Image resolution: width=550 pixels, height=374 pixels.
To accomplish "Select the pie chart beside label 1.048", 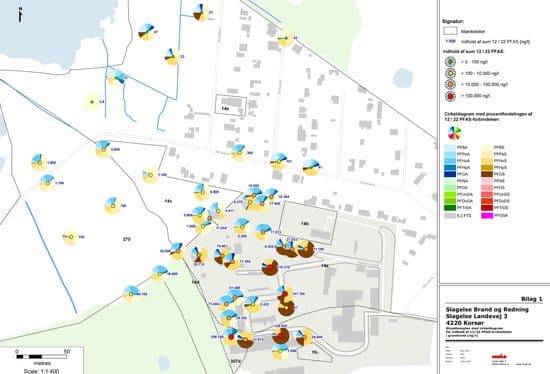I will [280, 351].
